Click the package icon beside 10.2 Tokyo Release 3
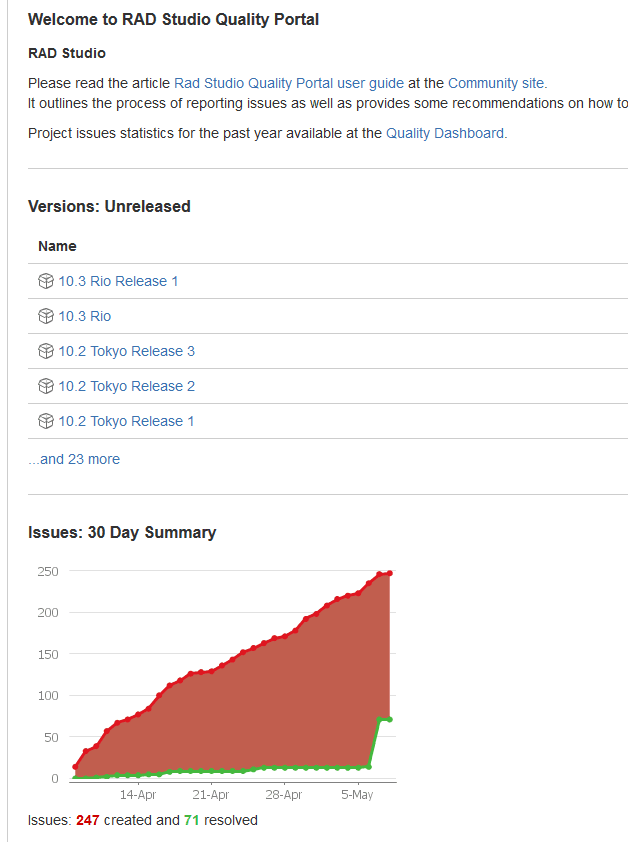 click(46, 351)
